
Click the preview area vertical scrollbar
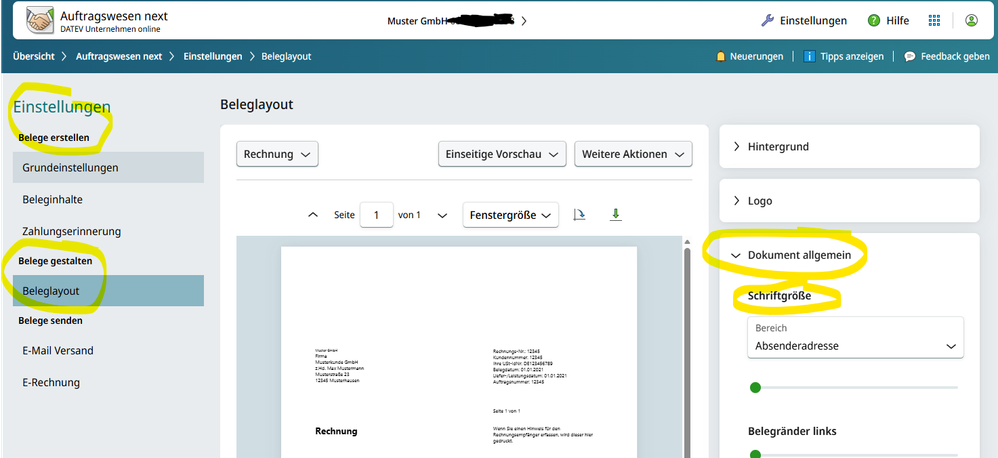tap(687, 350)
